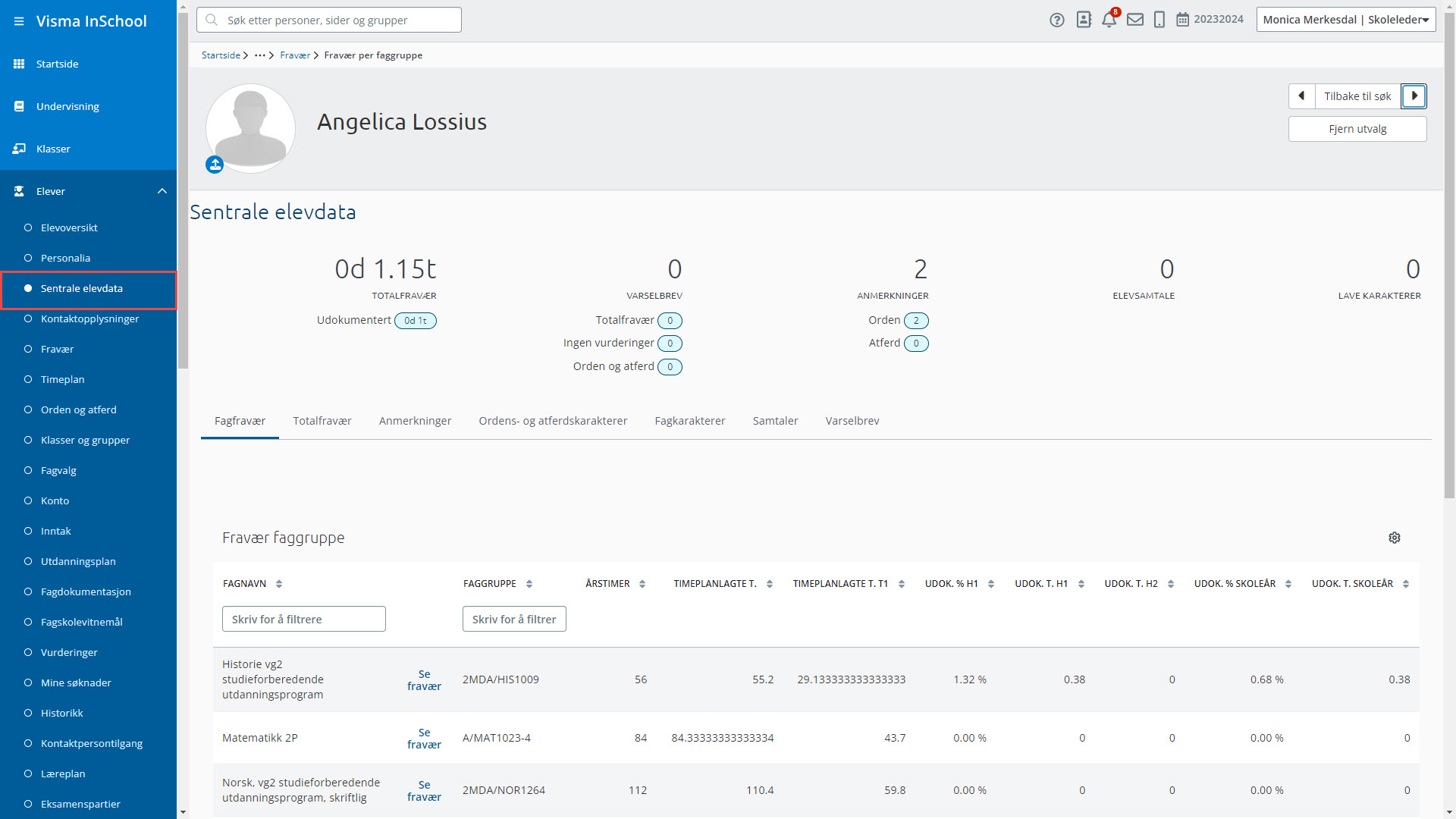This screenshot has height=819, width=1456.
Task: Collapse the Elever sidebar section chevron
Action: pyautogui.click(x=162, y=191)
